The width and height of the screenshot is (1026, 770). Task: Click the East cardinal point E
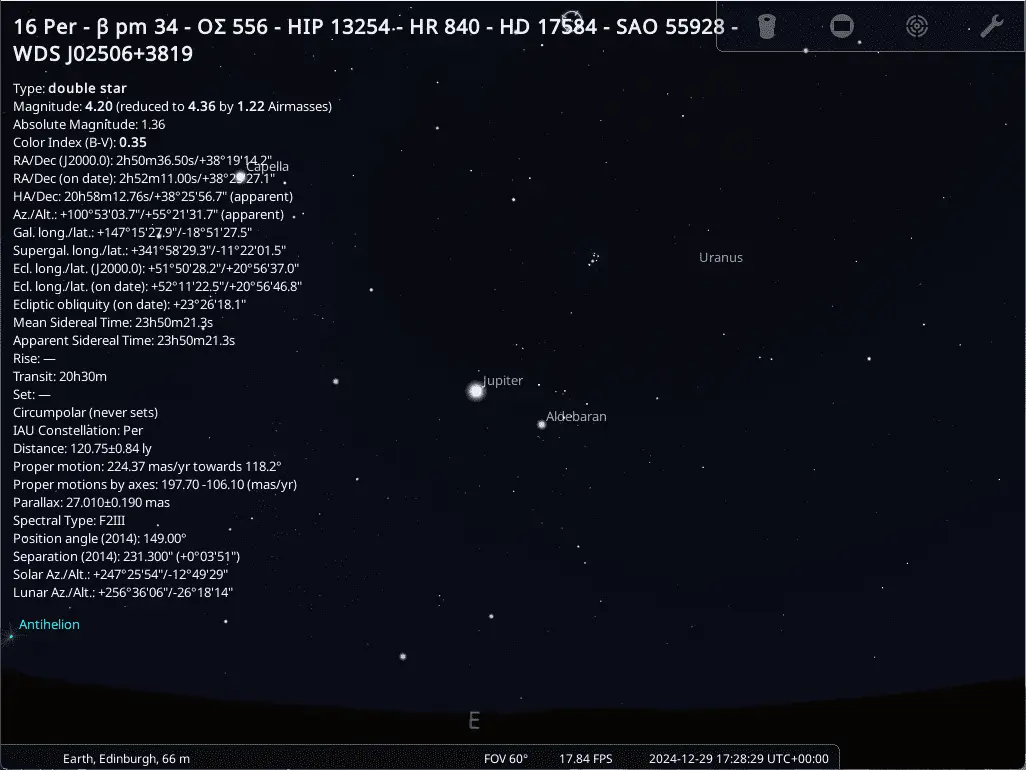(x=474, y=720)
